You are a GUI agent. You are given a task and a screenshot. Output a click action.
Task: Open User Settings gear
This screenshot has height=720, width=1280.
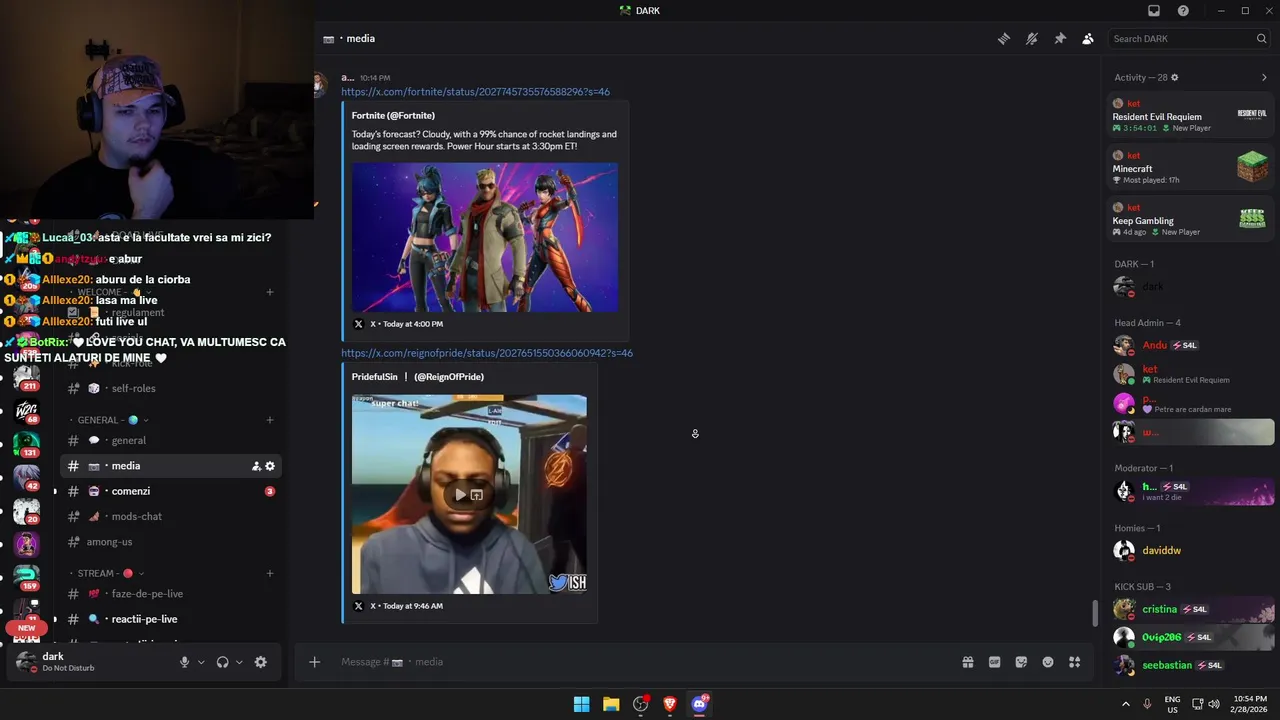[x=261, y=662]
